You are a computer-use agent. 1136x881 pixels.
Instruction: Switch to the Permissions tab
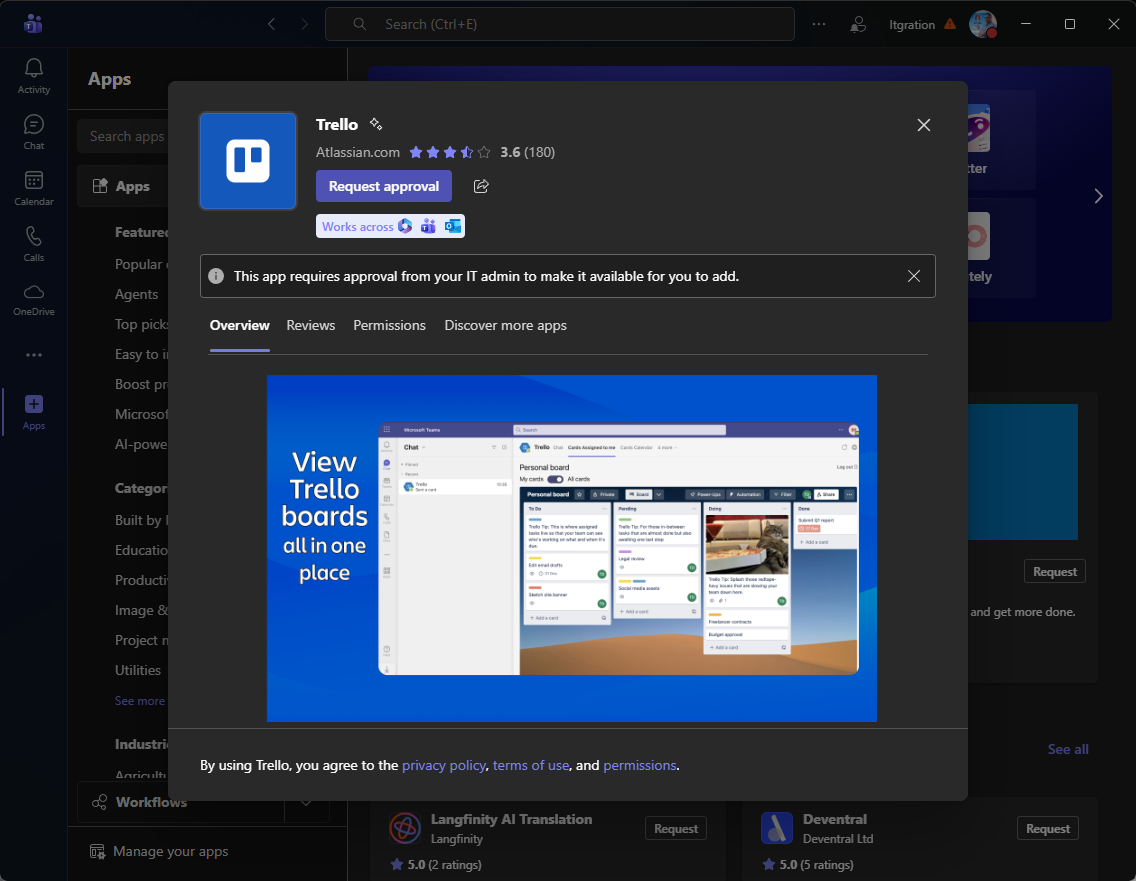pyautogui.click(x=389, y=325)
